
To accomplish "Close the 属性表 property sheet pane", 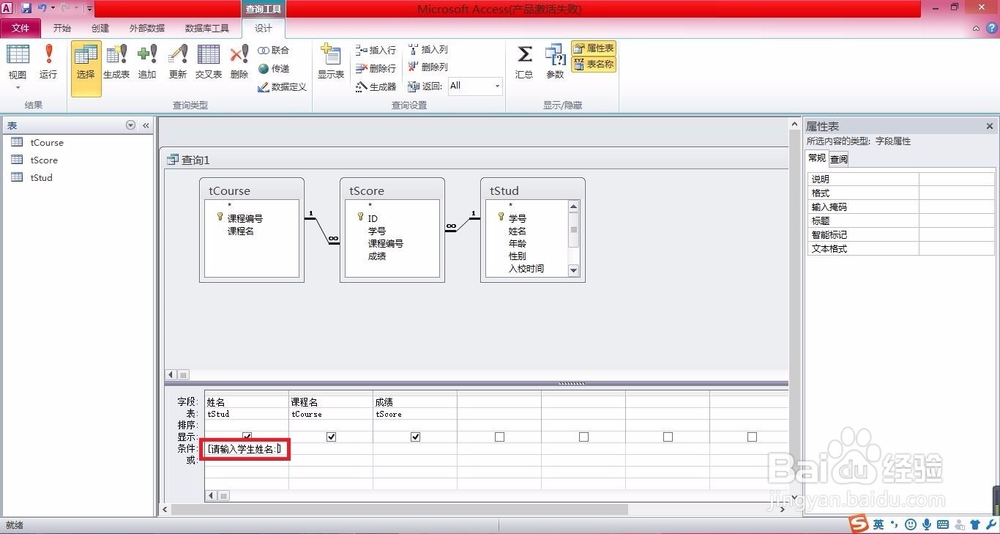I will (x=990, y=126).
